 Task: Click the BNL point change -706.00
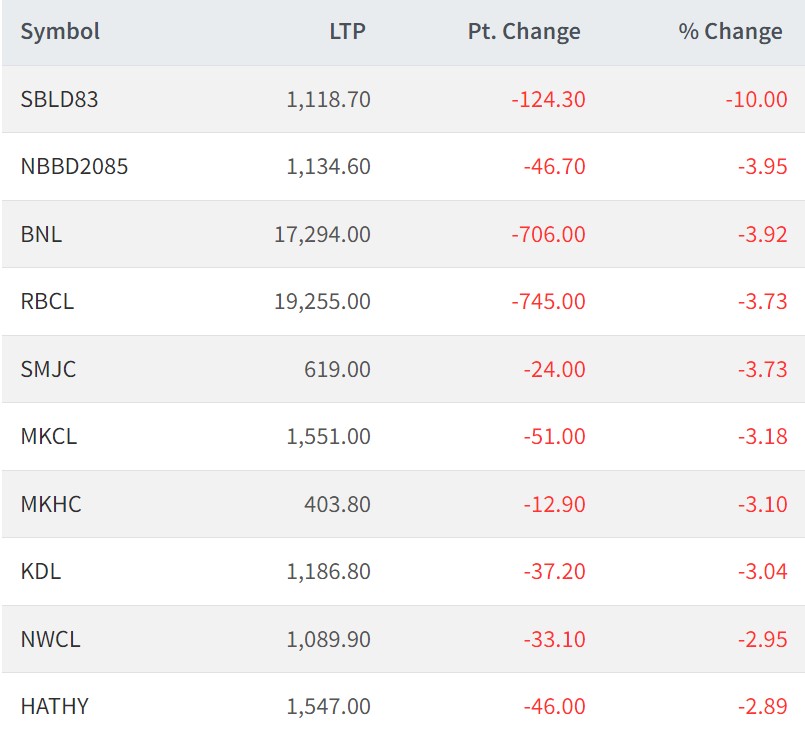pyautogui.click(x=548, y=234)
